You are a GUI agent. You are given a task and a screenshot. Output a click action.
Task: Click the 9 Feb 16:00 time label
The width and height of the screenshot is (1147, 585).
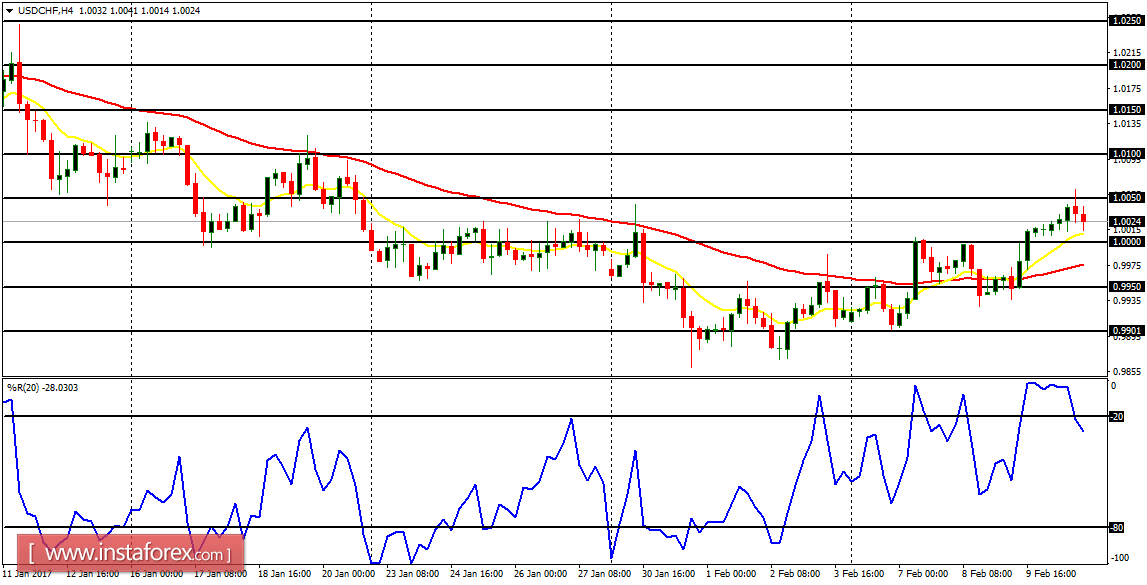[x=1051, y=575]
